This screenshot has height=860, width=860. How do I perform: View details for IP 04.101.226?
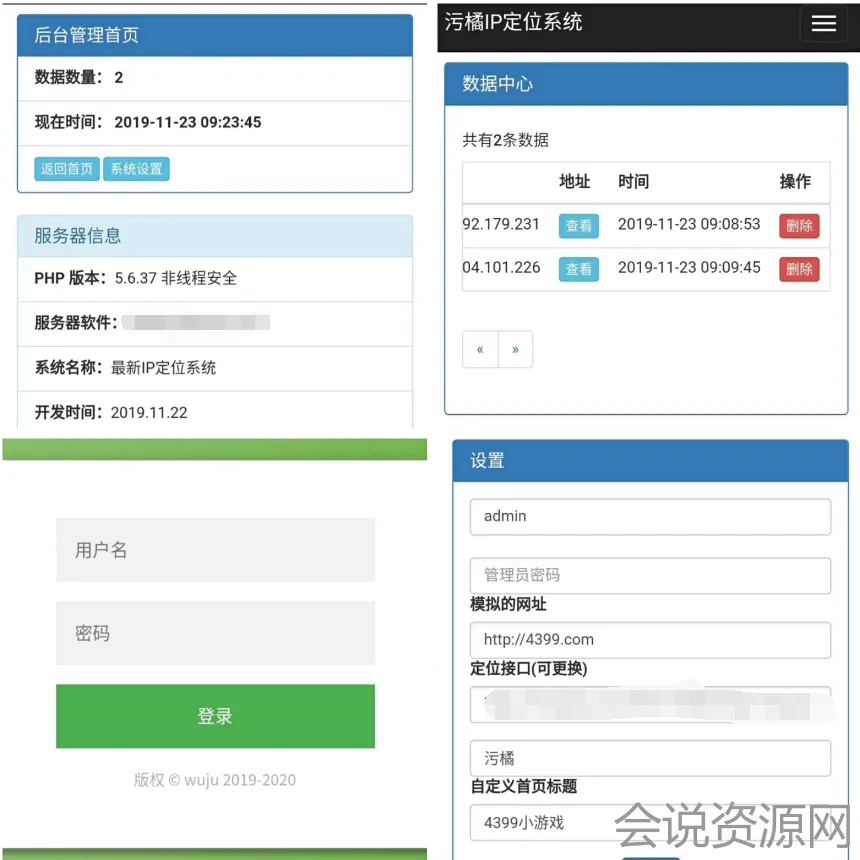click(x=578, y=269)
